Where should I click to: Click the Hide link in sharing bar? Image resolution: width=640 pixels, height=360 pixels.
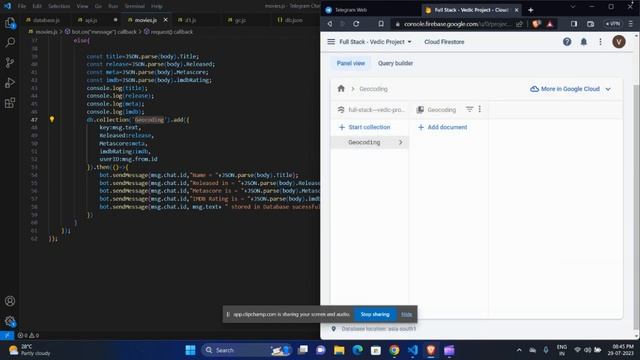coord(407,314)
